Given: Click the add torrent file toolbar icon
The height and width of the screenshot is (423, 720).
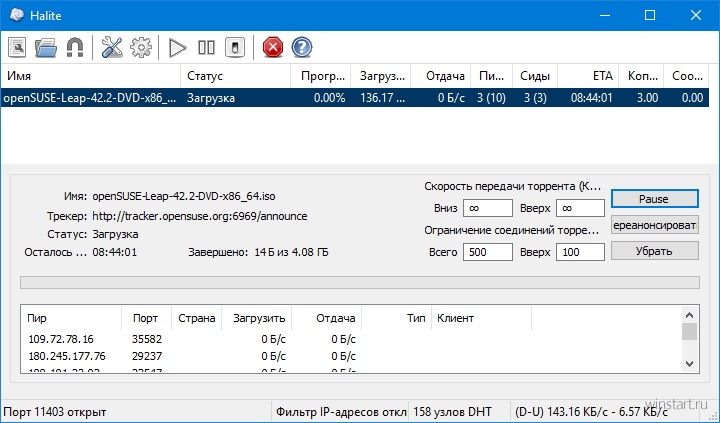Looking at the screenshot, I should pyautogui.click(x=17, y=47).
